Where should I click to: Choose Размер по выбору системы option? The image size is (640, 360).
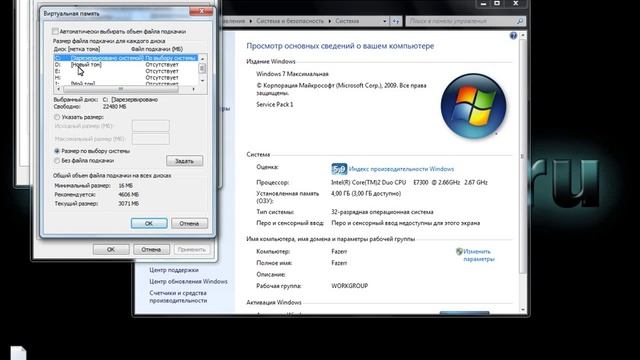[x=57, y=151]
